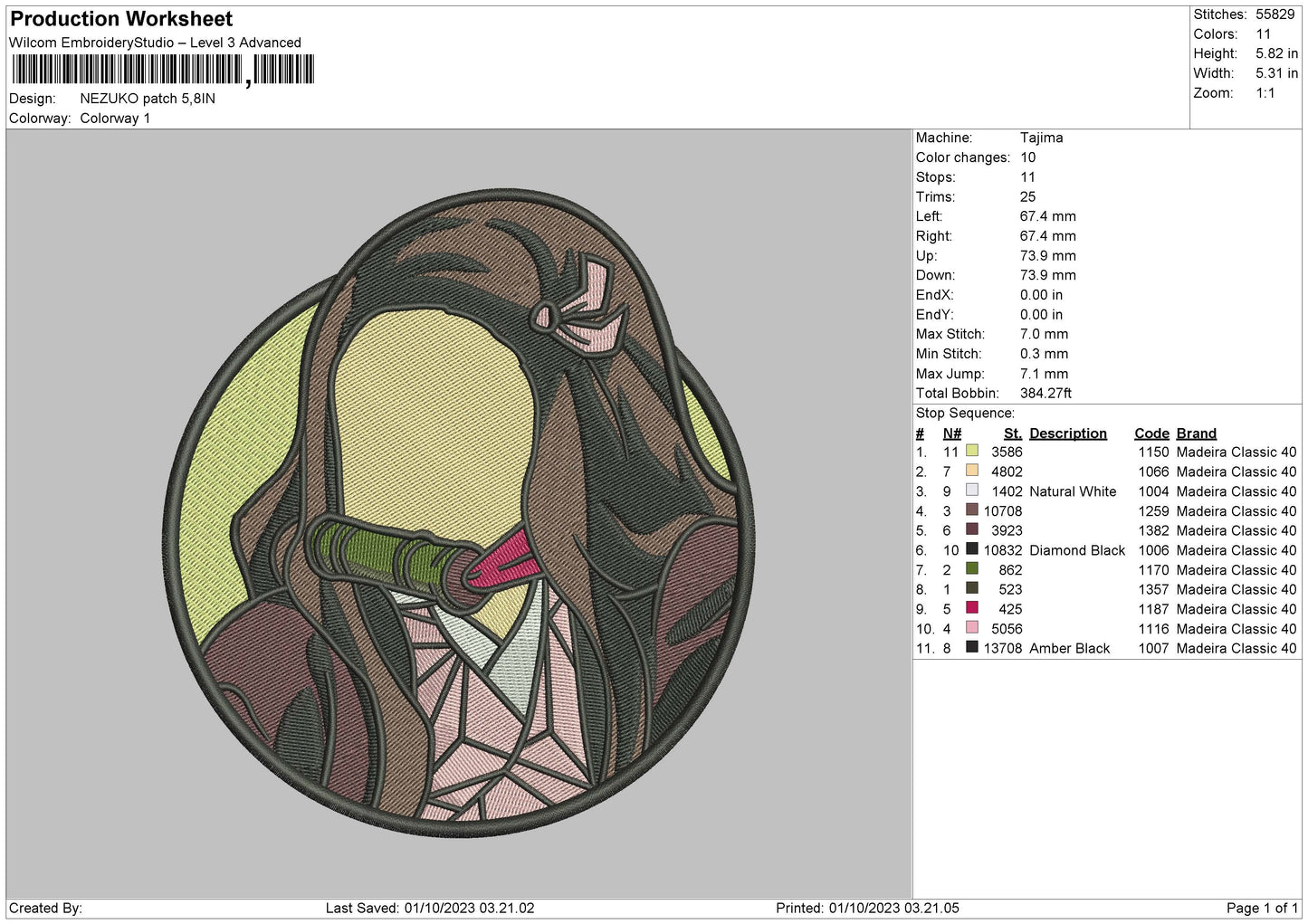
Task: Click the 'St.' column header
Action: click(1013, 433)
